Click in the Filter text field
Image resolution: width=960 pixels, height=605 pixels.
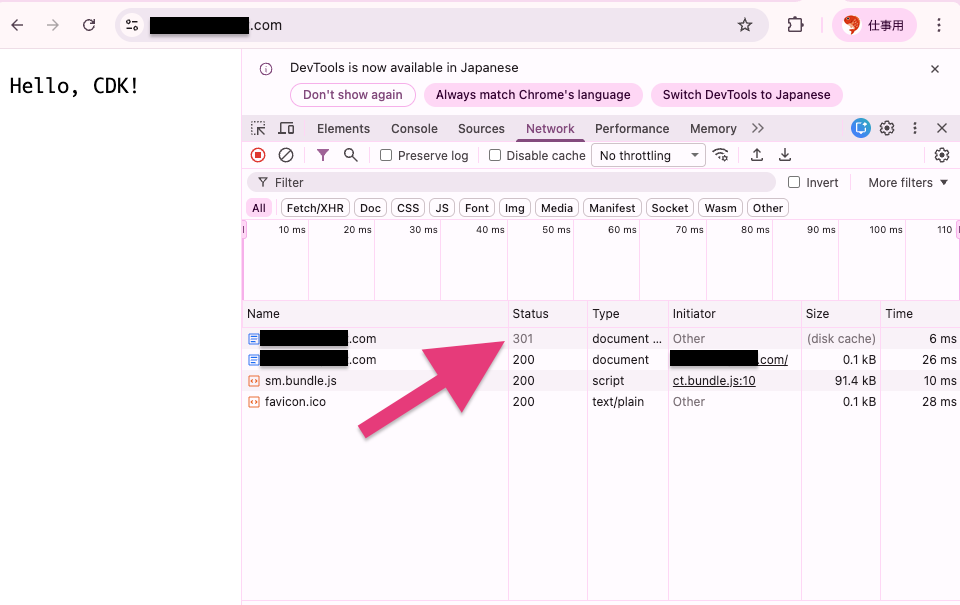coord(520,182)
